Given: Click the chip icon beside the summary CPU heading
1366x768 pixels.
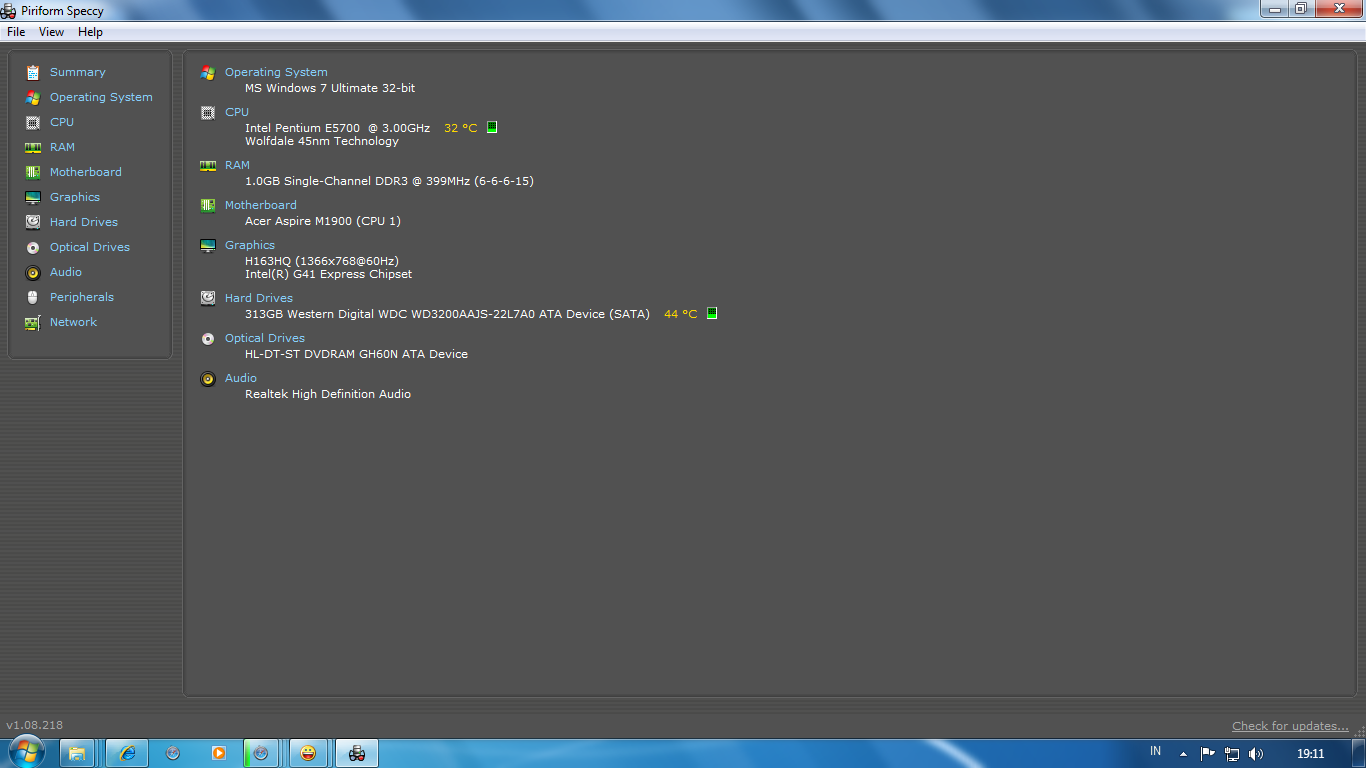Looking at the screenshot, I should pos(208,113).
